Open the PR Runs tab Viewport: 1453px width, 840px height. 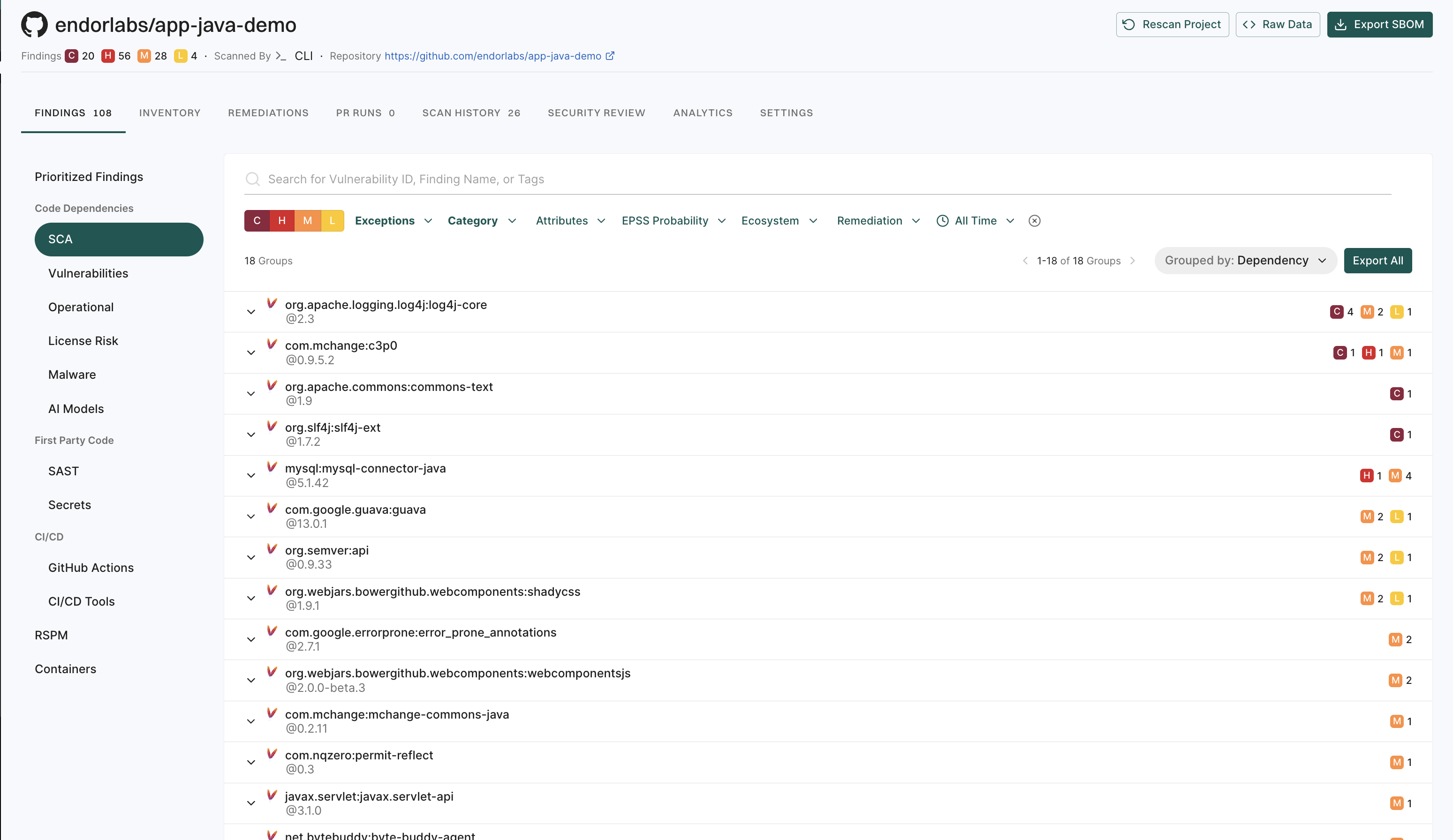coord(365,113)
